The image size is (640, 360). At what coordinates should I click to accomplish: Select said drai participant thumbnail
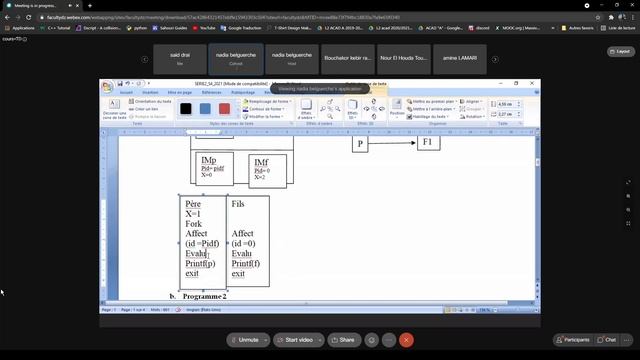pyautogui.click(x=180, y=59)
